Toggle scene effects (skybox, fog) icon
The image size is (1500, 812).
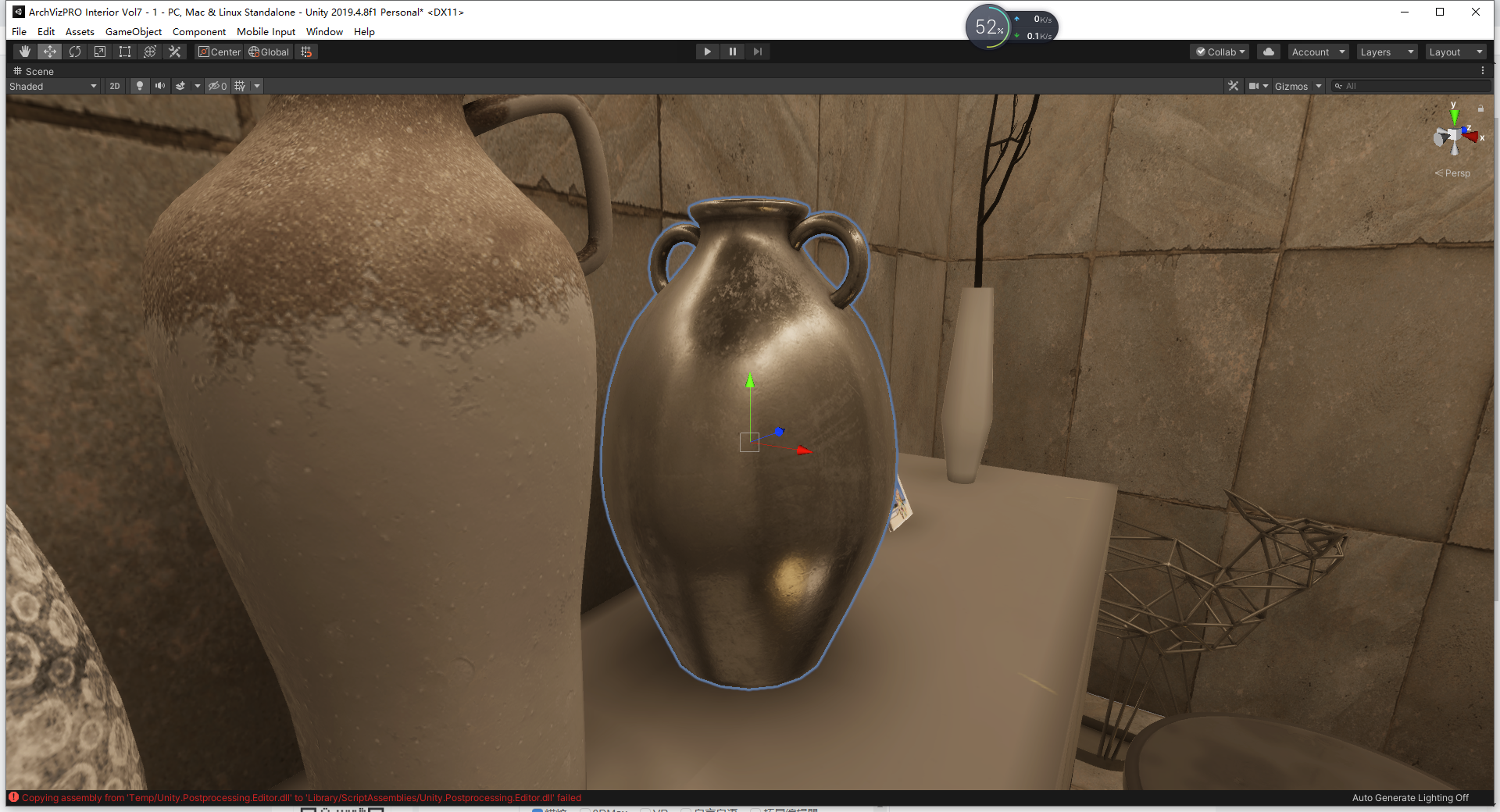(x=180, y=86)
